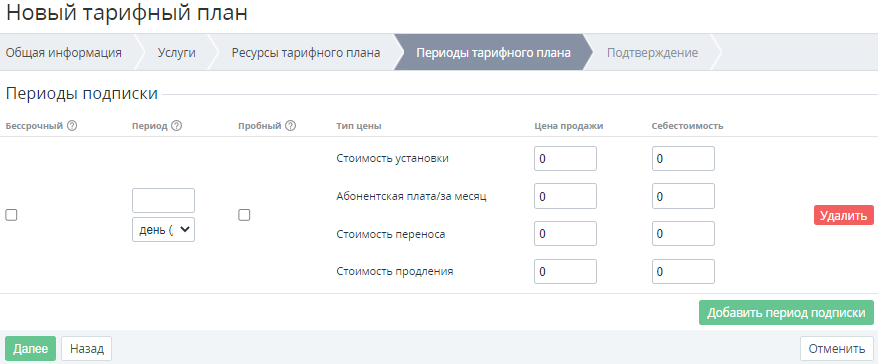
Task: Cancel with the Отменить button
Action: tap(837, 349)
